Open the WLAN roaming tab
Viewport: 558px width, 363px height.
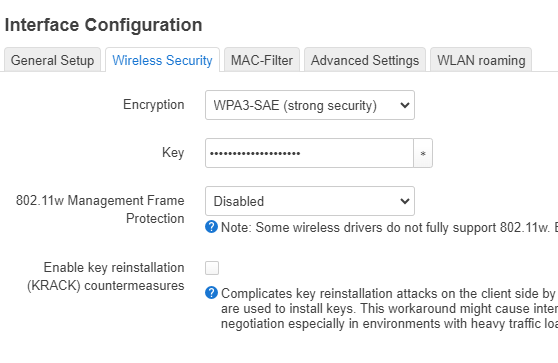pyautogui.click(x=481, y=60)
